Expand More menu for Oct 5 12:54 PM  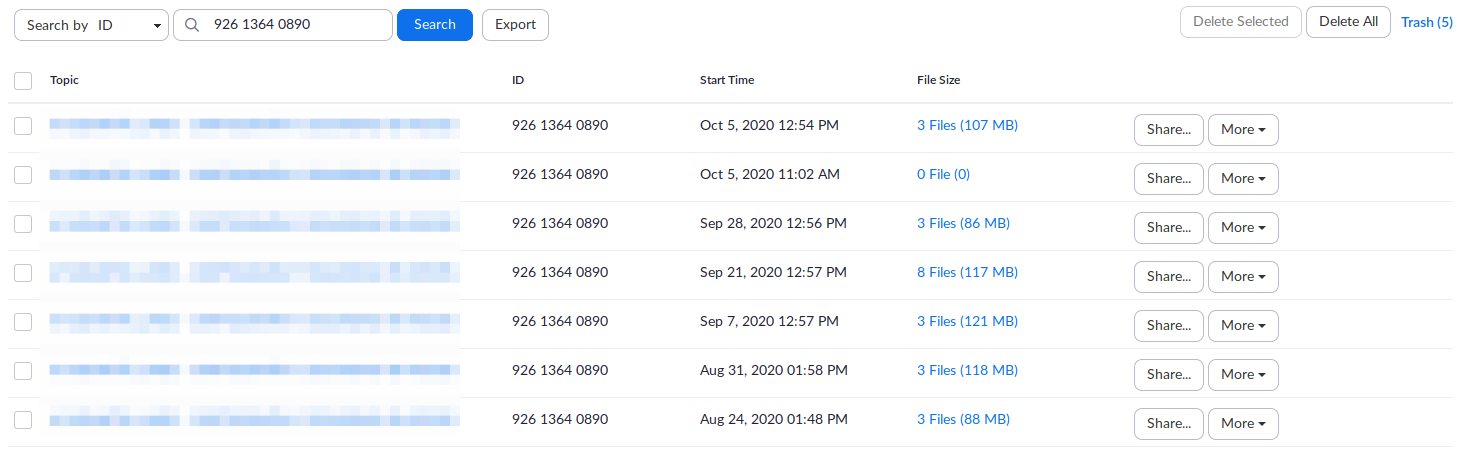point(1243,130)
